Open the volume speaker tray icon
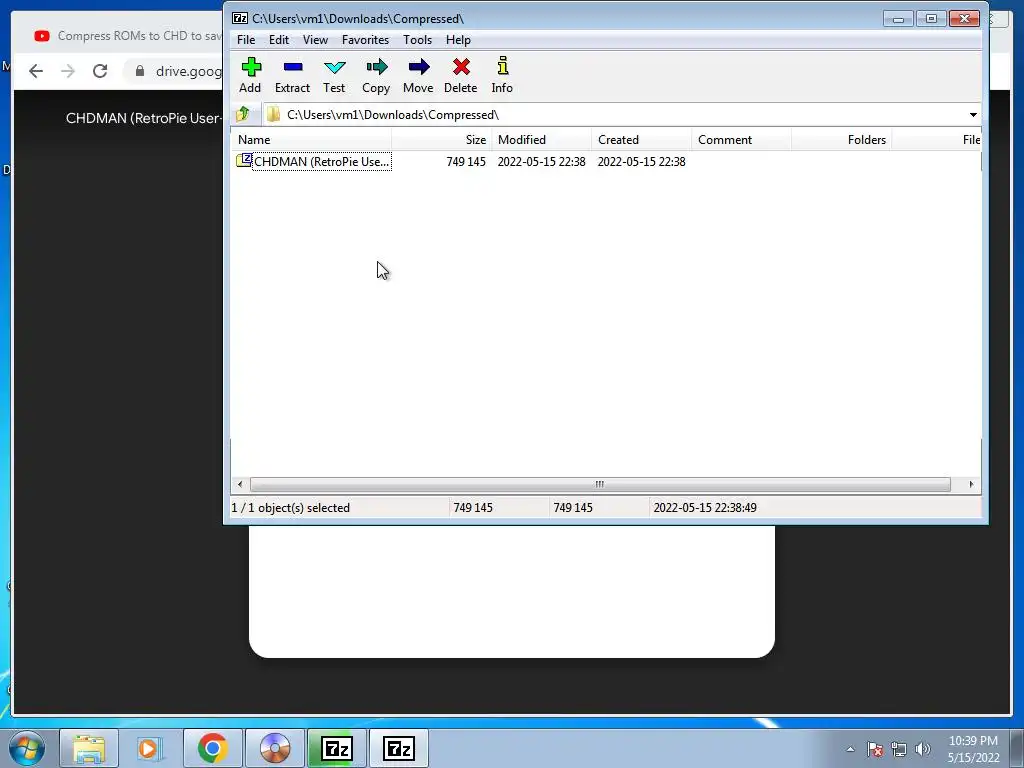Viewport: 1024px width, 768px height. (923, 749)
